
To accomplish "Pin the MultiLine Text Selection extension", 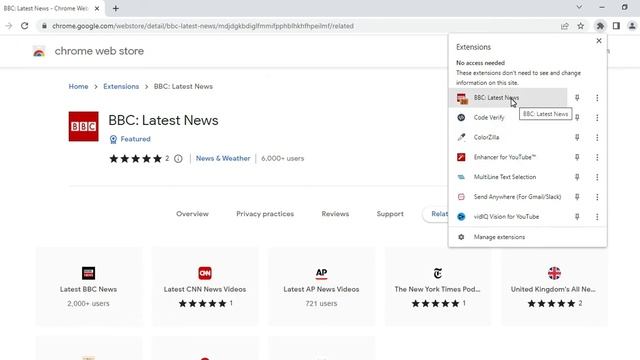I will 577,177.
